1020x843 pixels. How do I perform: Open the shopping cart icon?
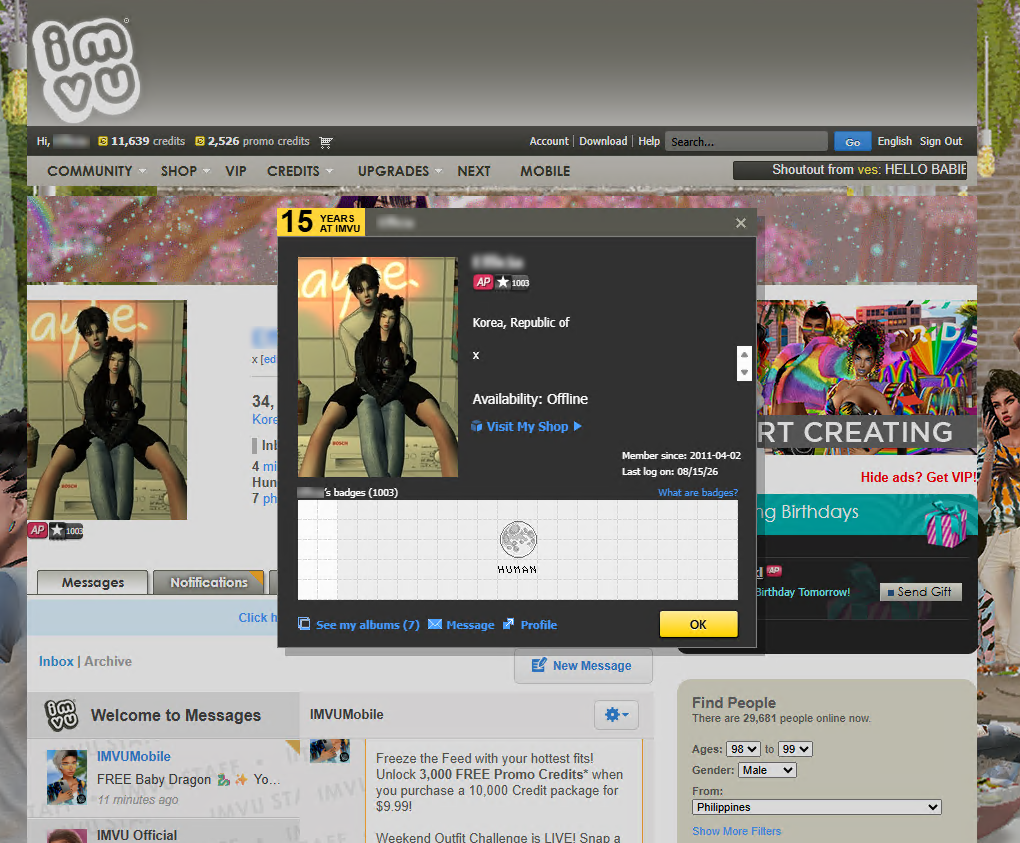point(326,142)
